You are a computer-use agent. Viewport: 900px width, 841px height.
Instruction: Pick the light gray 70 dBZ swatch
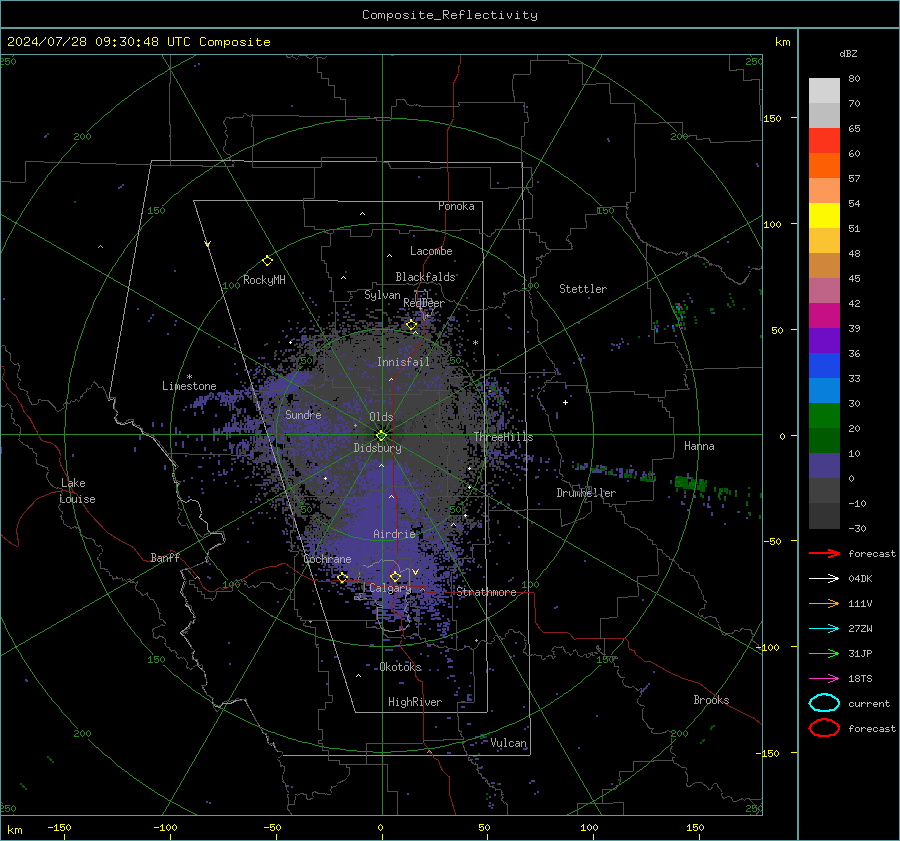point(824,115)
